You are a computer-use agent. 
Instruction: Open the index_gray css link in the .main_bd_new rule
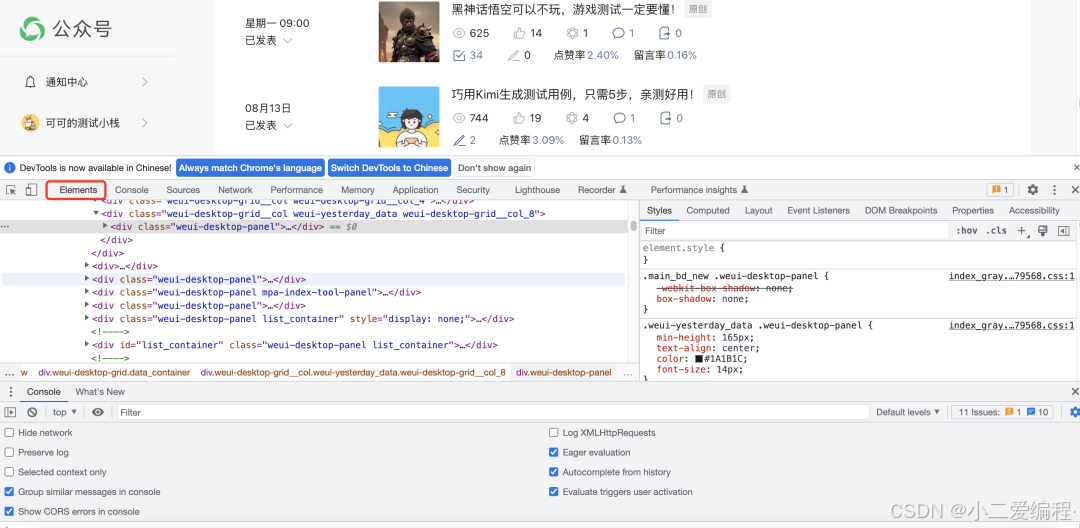point(1011,276)
